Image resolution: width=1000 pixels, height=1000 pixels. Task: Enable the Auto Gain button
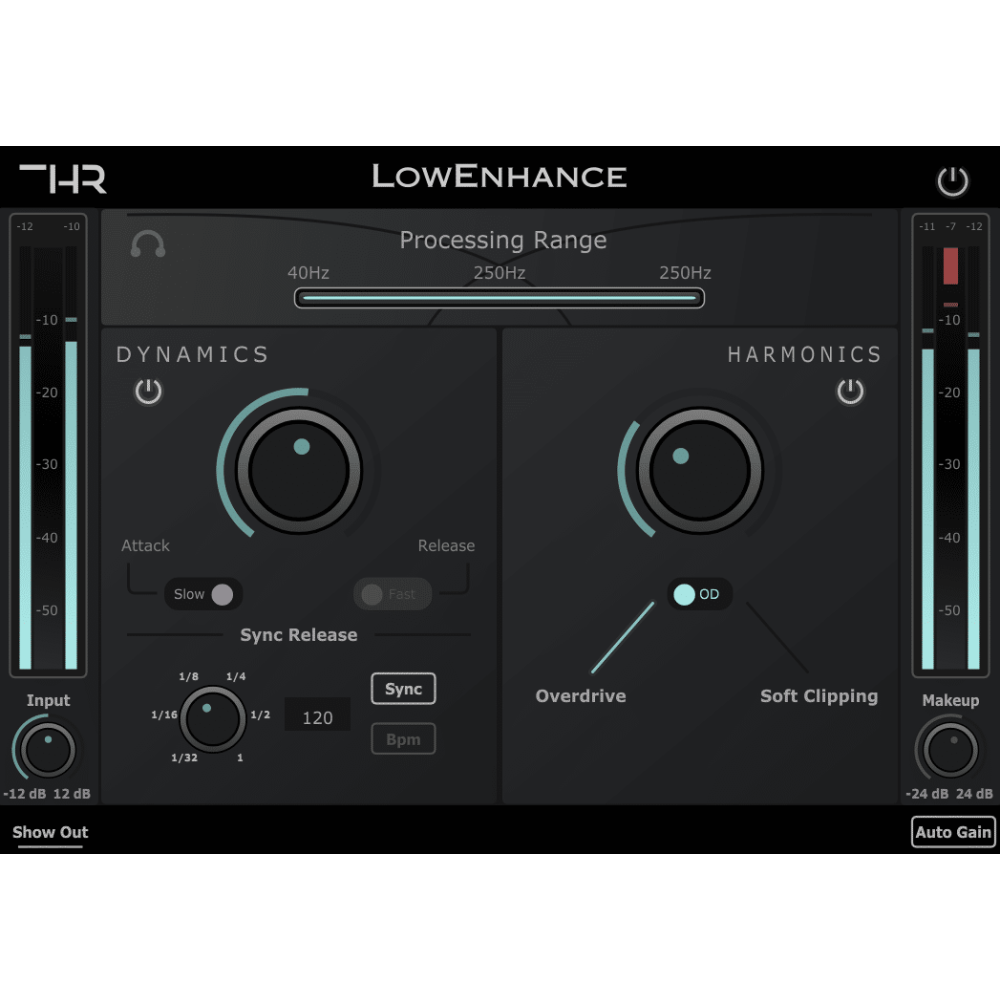953,832
